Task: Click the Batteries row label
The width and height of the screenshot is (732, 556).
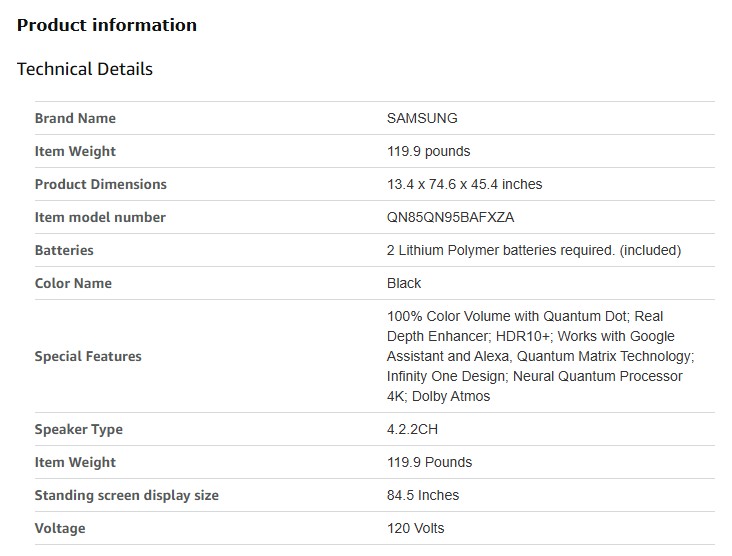Action: pos(64,250)
